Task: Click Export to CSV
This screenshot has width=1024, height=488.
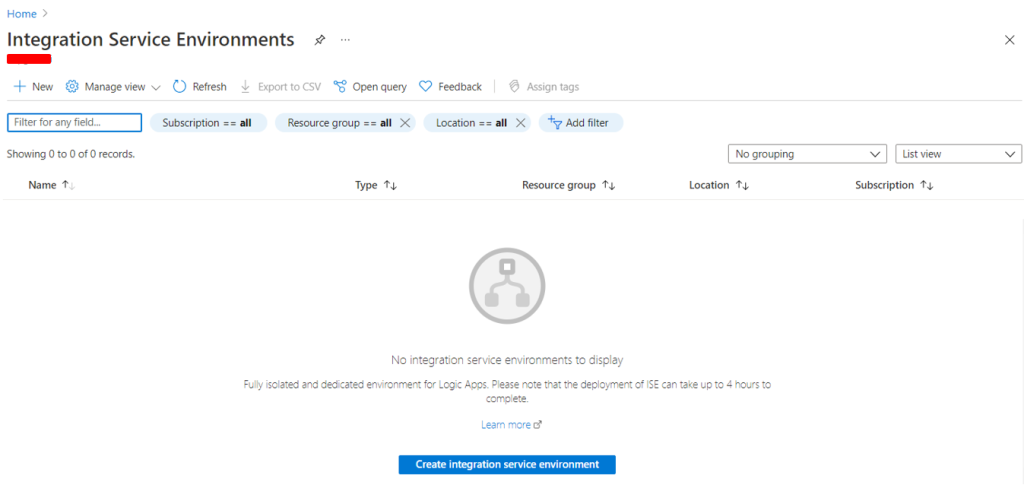Action: (x=281, y=87)
